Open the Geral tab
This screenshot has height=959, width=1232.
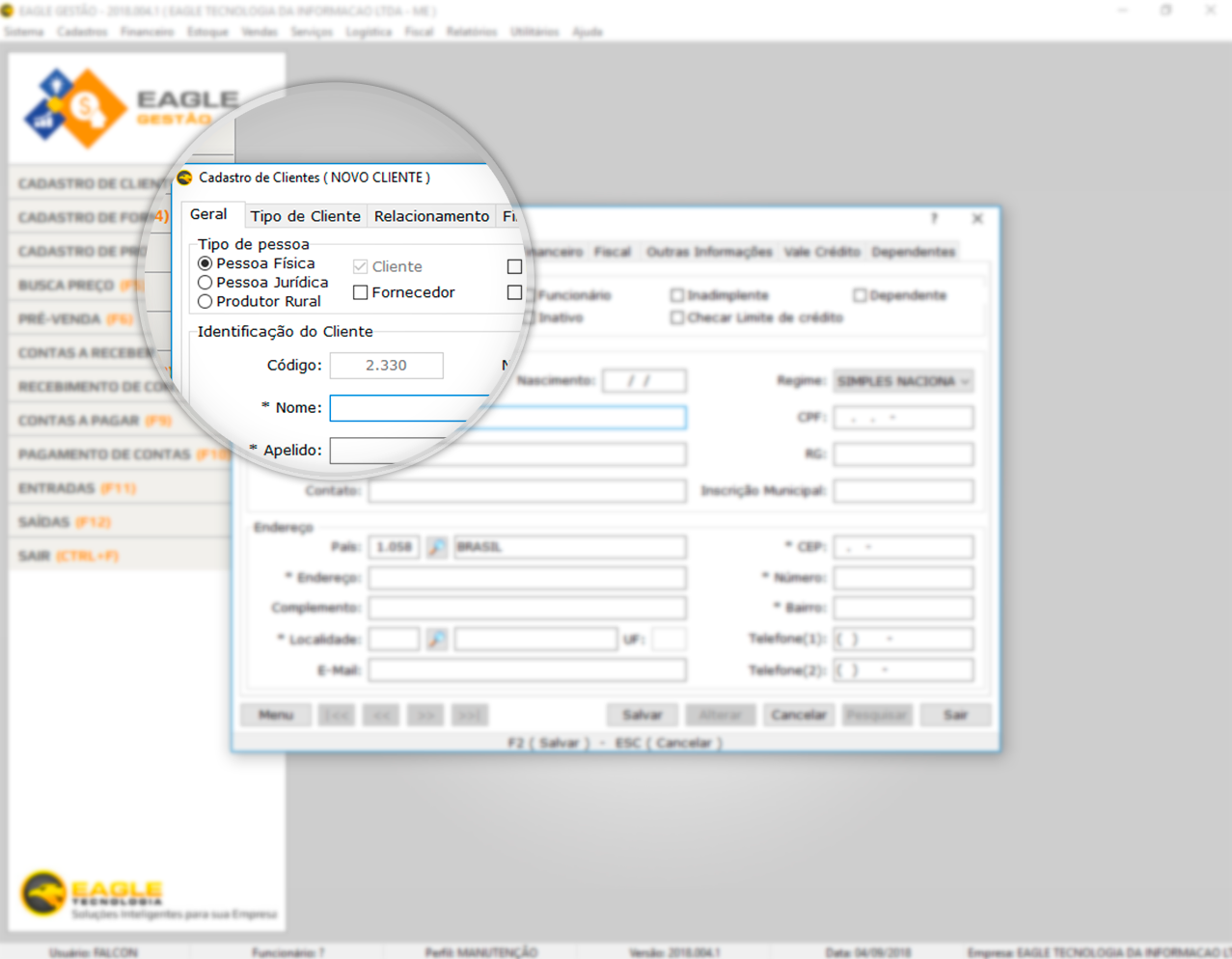(208, 214)
